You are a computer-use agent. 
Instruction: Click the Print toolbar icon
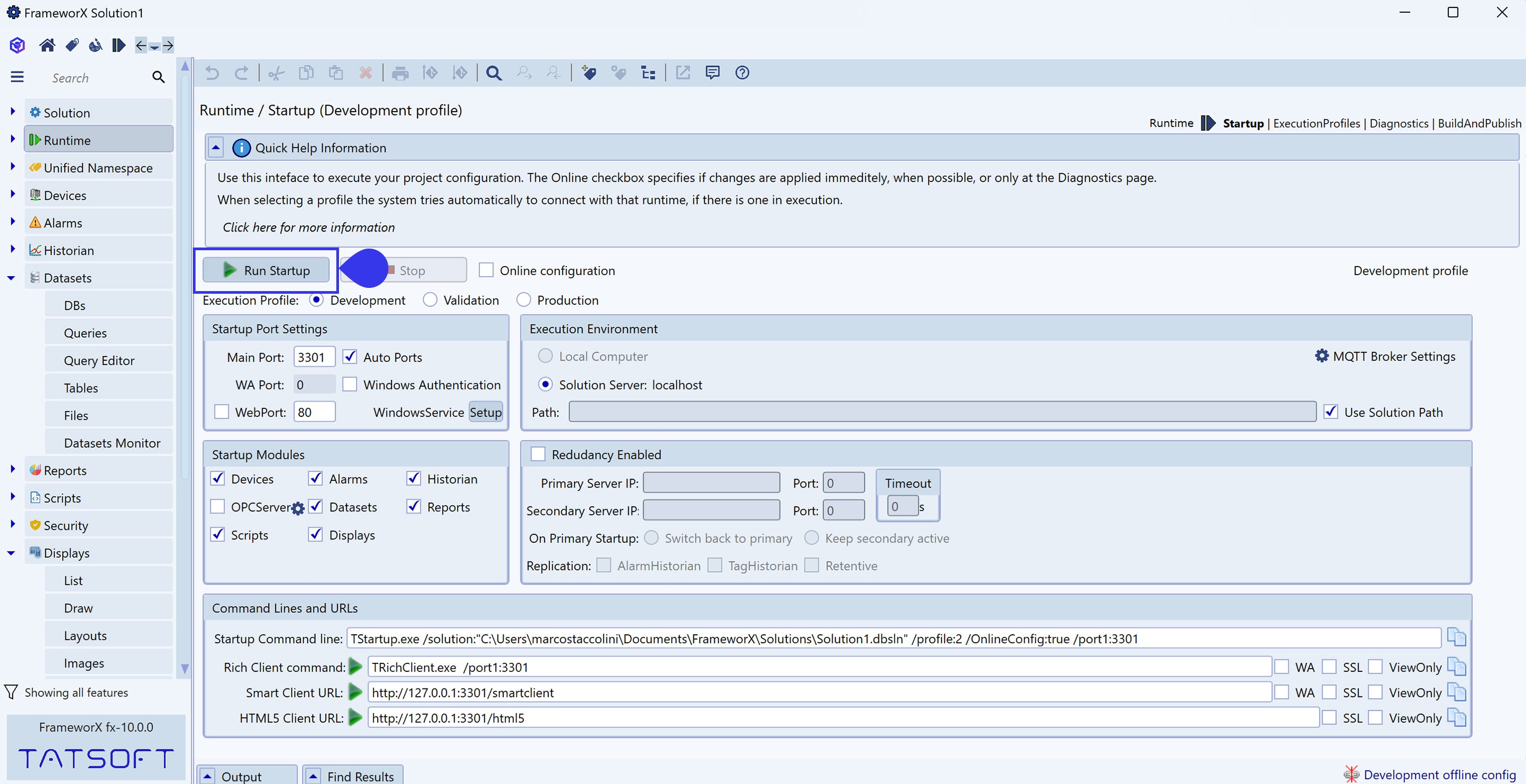tap(401, 73)
